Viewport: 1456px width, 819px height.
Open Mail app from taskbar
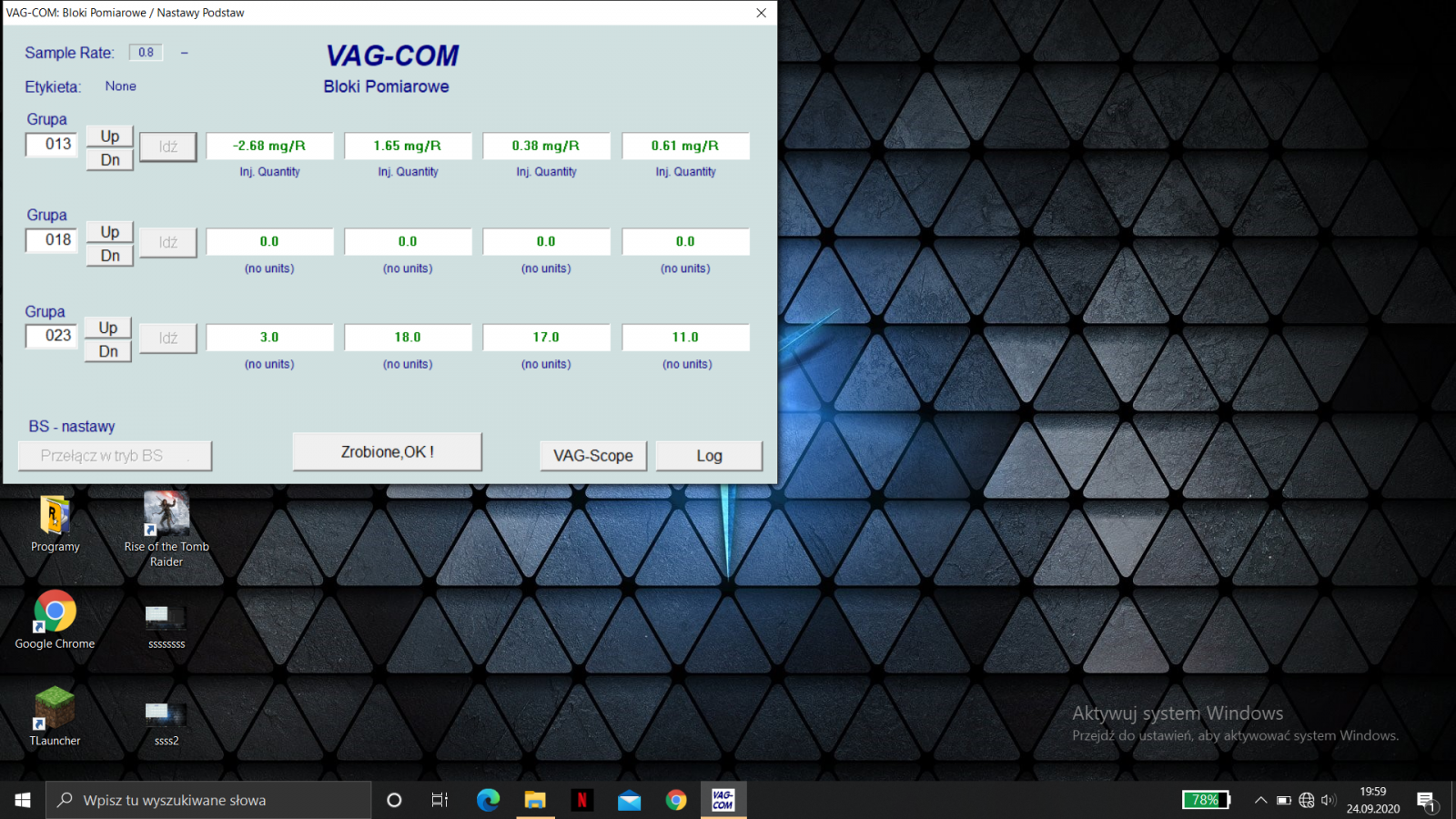[629, 800]
